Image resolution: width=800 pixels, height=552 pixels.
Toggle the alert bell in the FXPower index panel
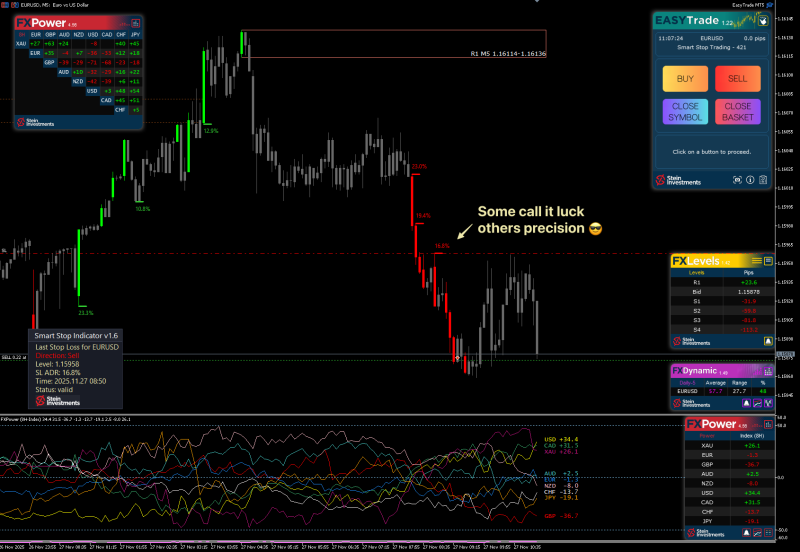pos(746,533)
